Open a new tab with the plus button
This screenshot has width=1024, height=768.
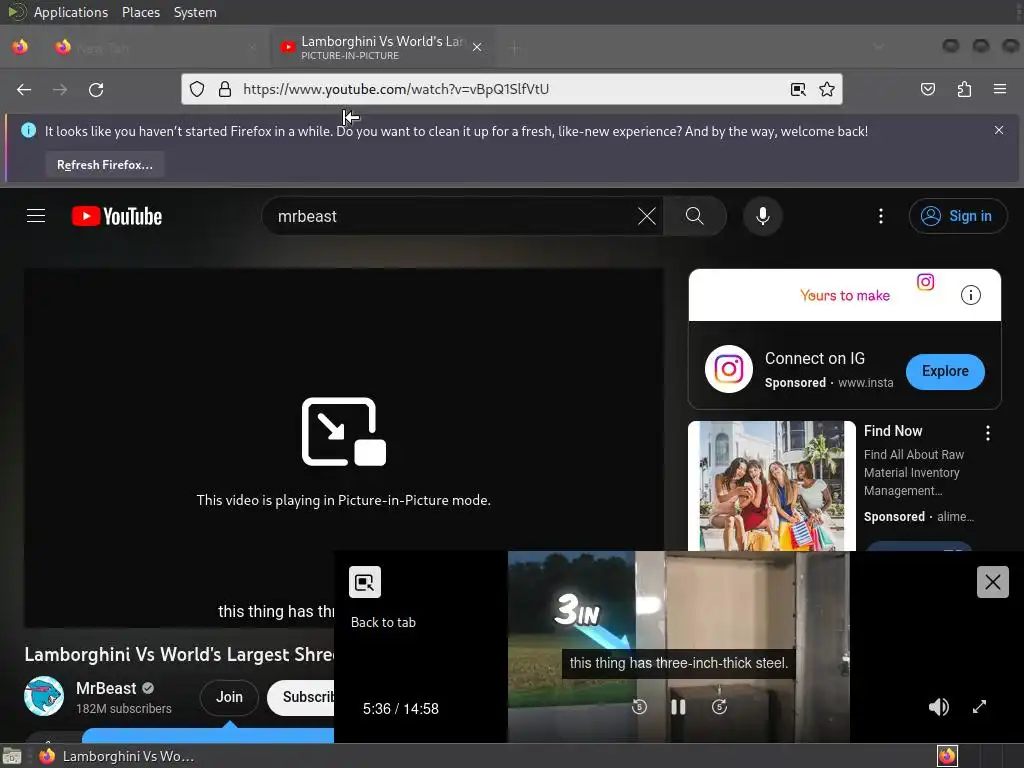click(x=515, y=47)
